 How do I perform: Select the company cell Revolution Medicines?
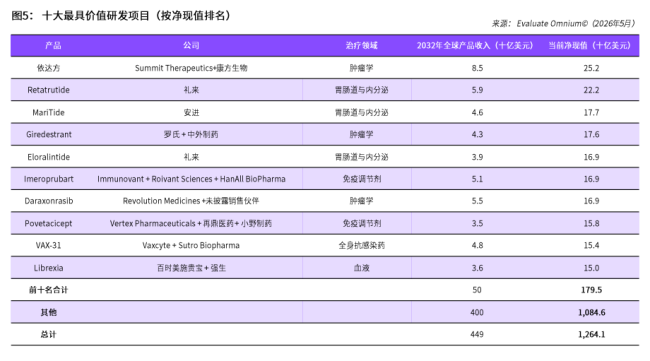[x=191, y=201]
